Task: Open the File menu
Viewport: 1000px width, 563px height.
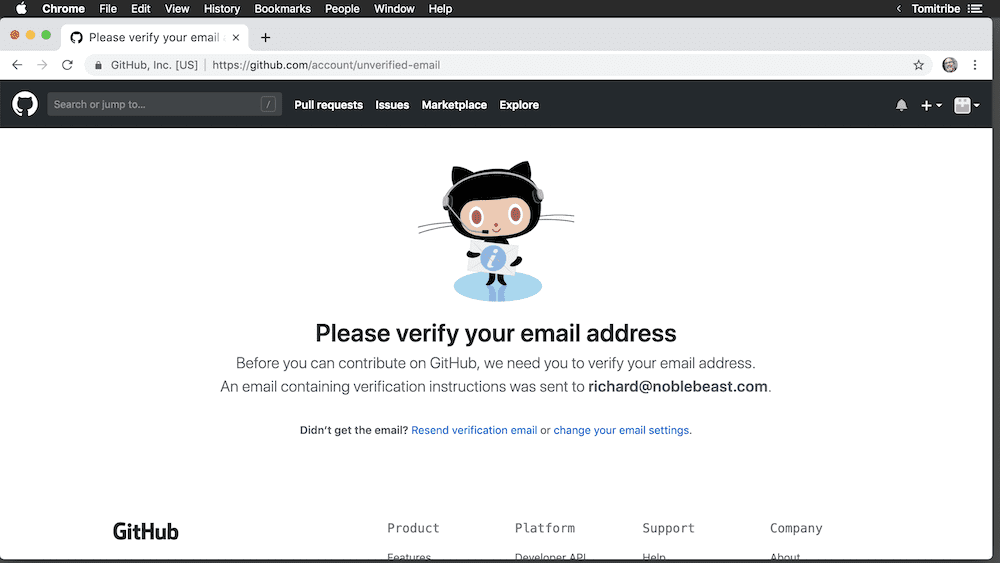Action: pyautogui.click(x=108, y=9)
